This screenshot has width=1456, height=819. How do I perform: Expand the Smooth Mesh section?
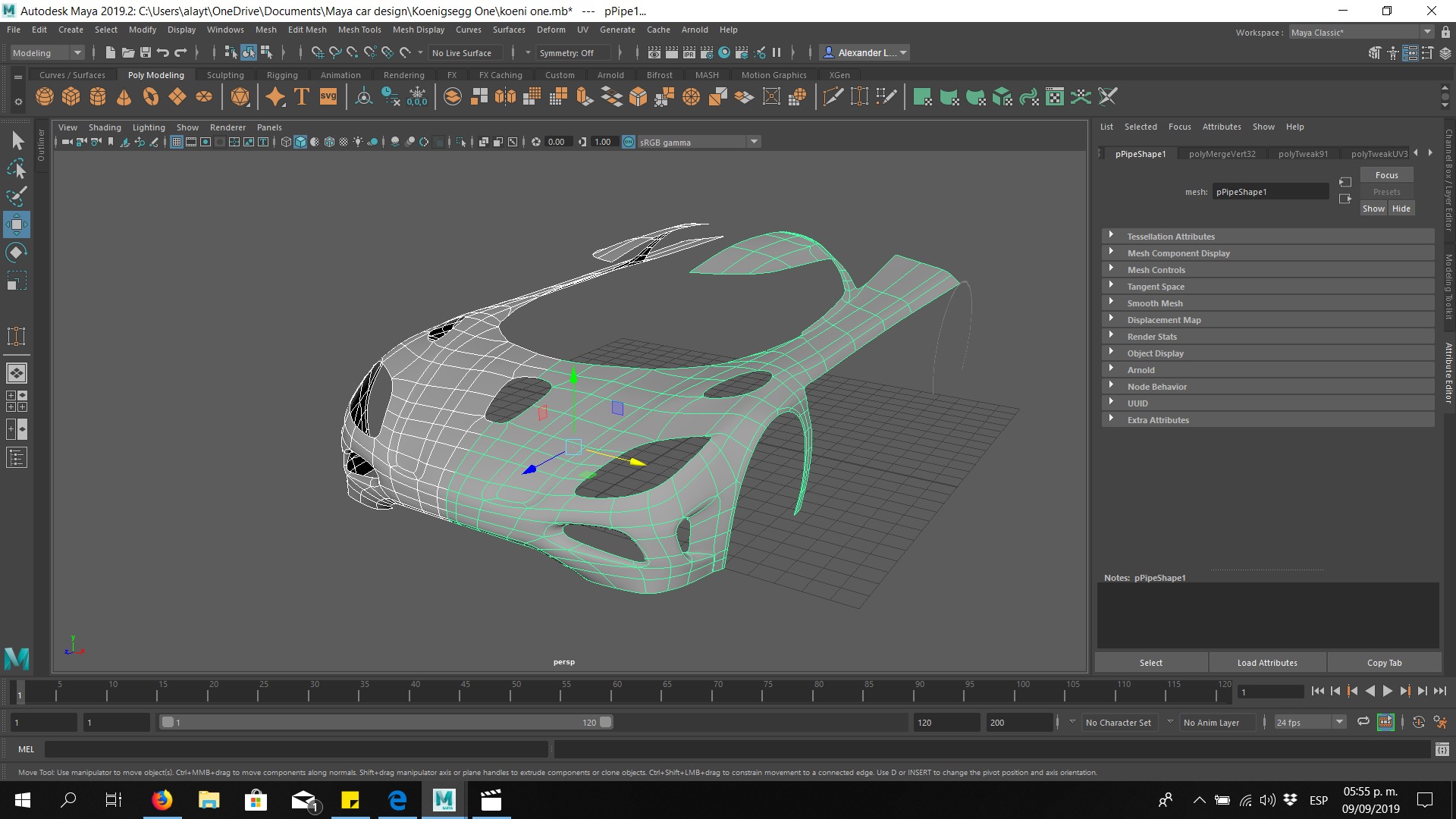(x=1154, y=303)
